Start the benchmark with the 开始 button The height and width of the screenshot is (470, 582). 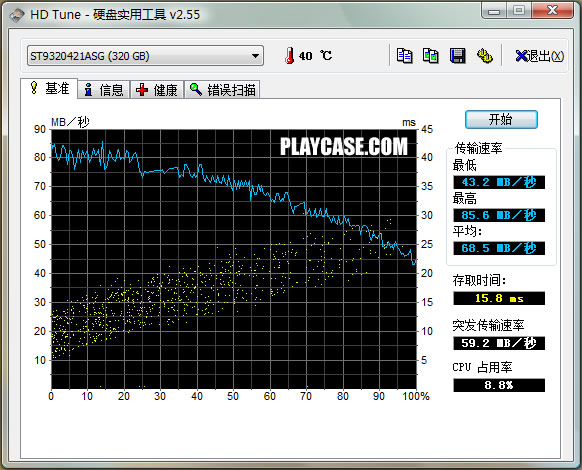(x=501, y=120)
